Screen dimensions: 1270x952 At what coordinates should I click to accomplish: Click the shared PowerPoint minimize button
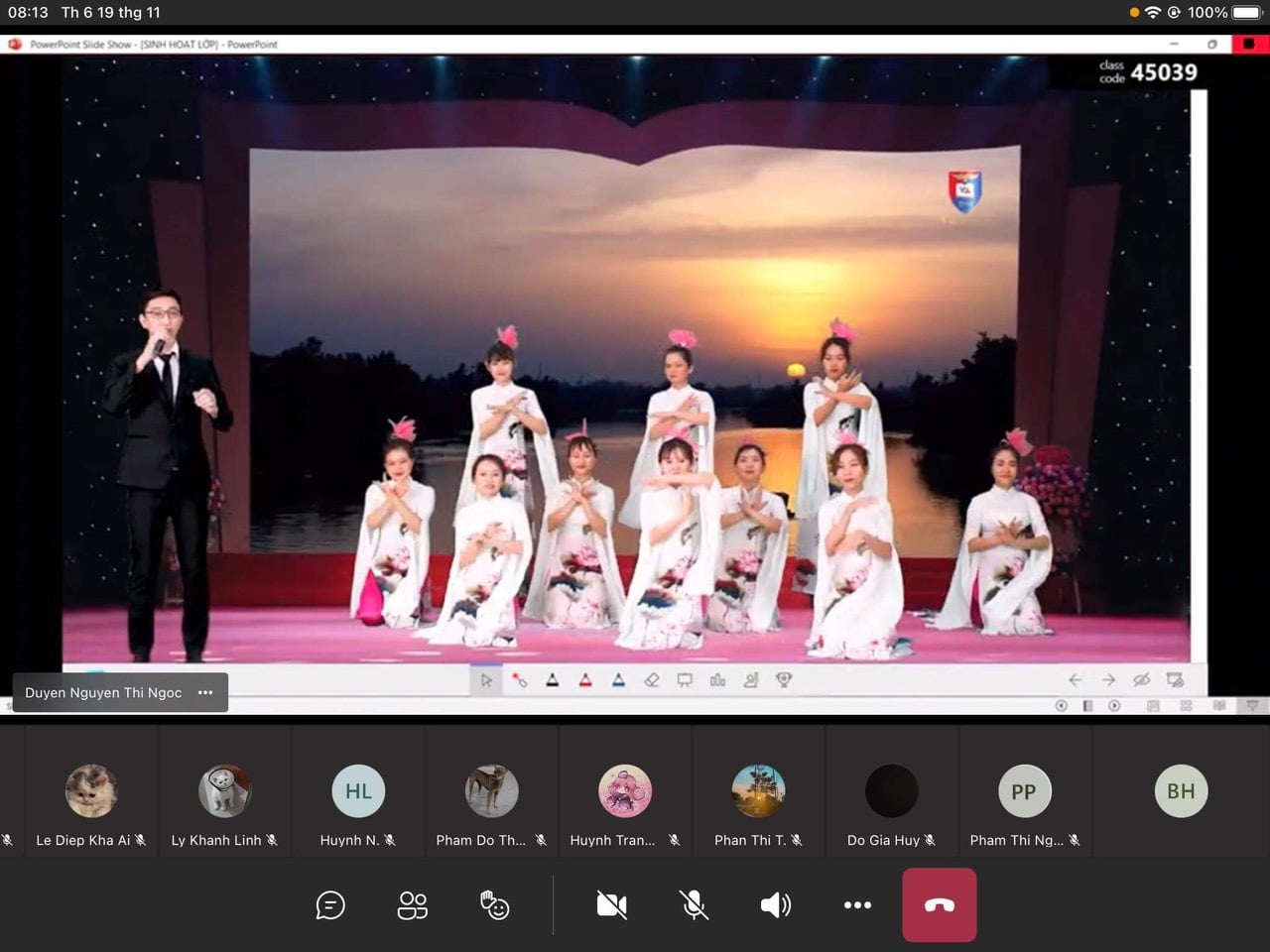[x=1174, y=44]
